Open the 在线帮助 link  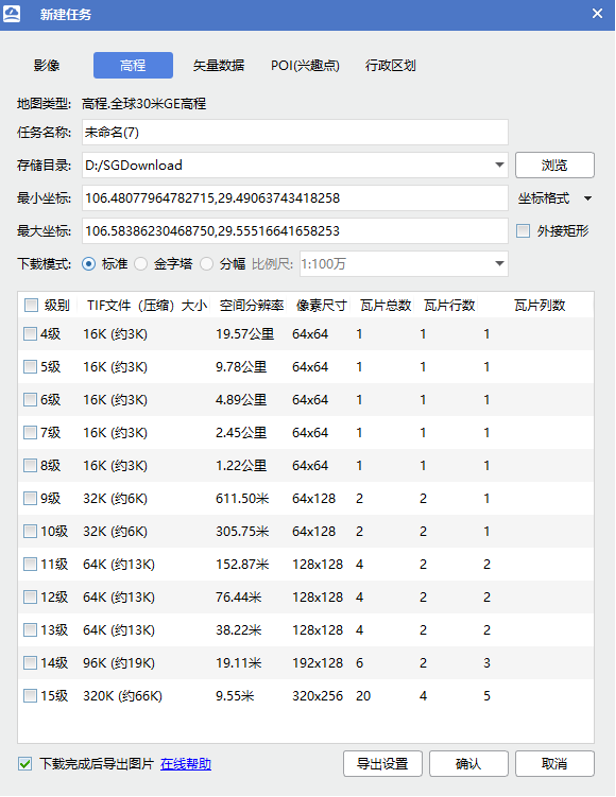click(x=186, y=764)
